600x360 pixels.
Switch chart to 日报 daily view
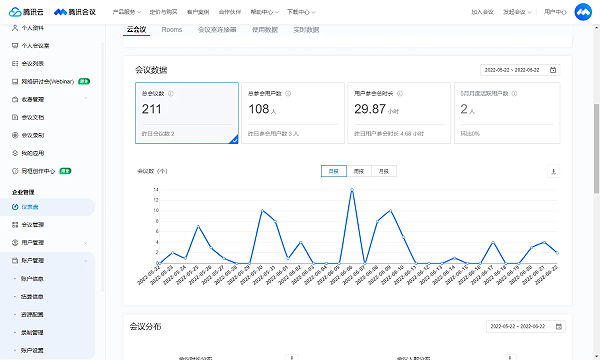(334, 171)
